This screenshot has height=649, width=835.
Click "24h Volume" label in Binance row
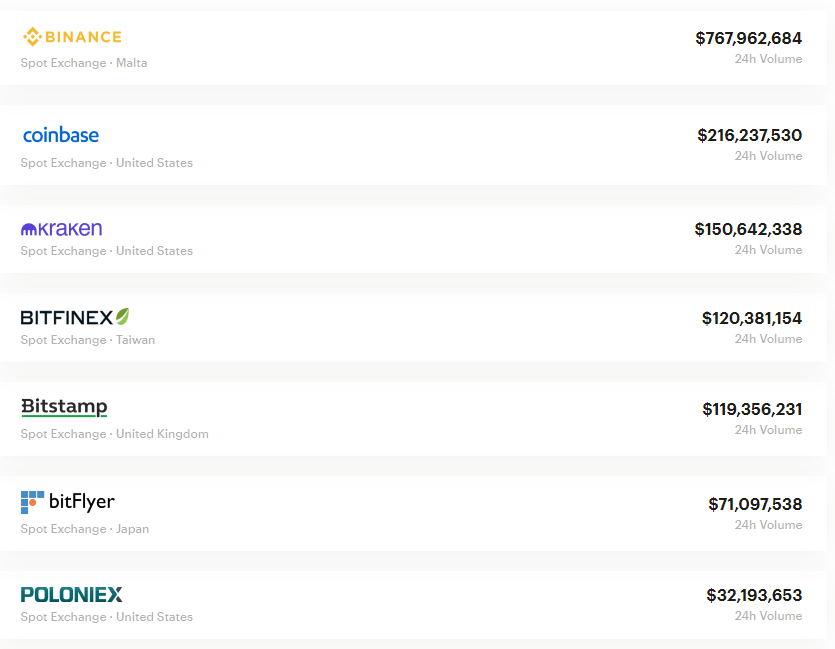[x=768, y=59]
